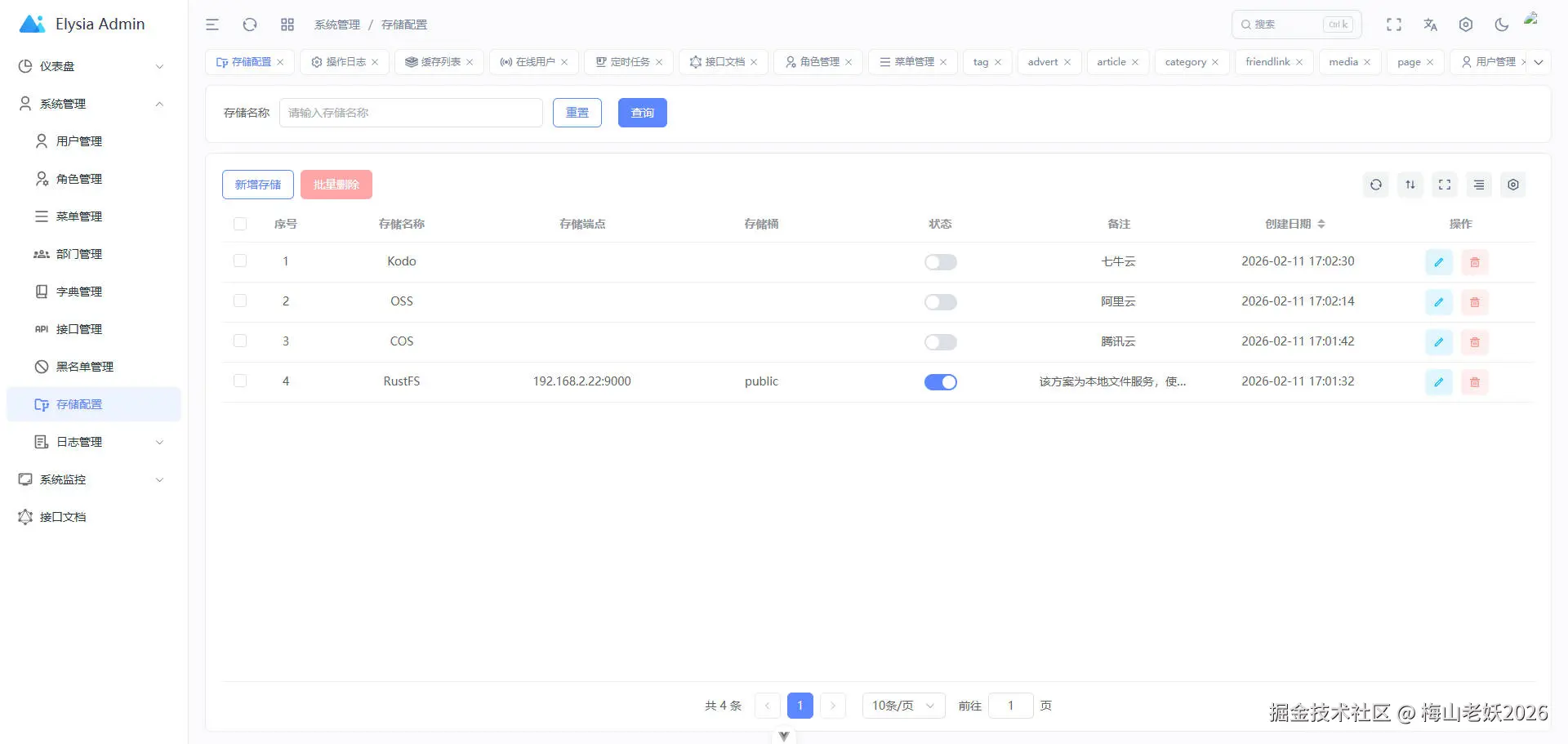Go to the previous page arrow
The image size is (1568, 744).
click(768, 706)
